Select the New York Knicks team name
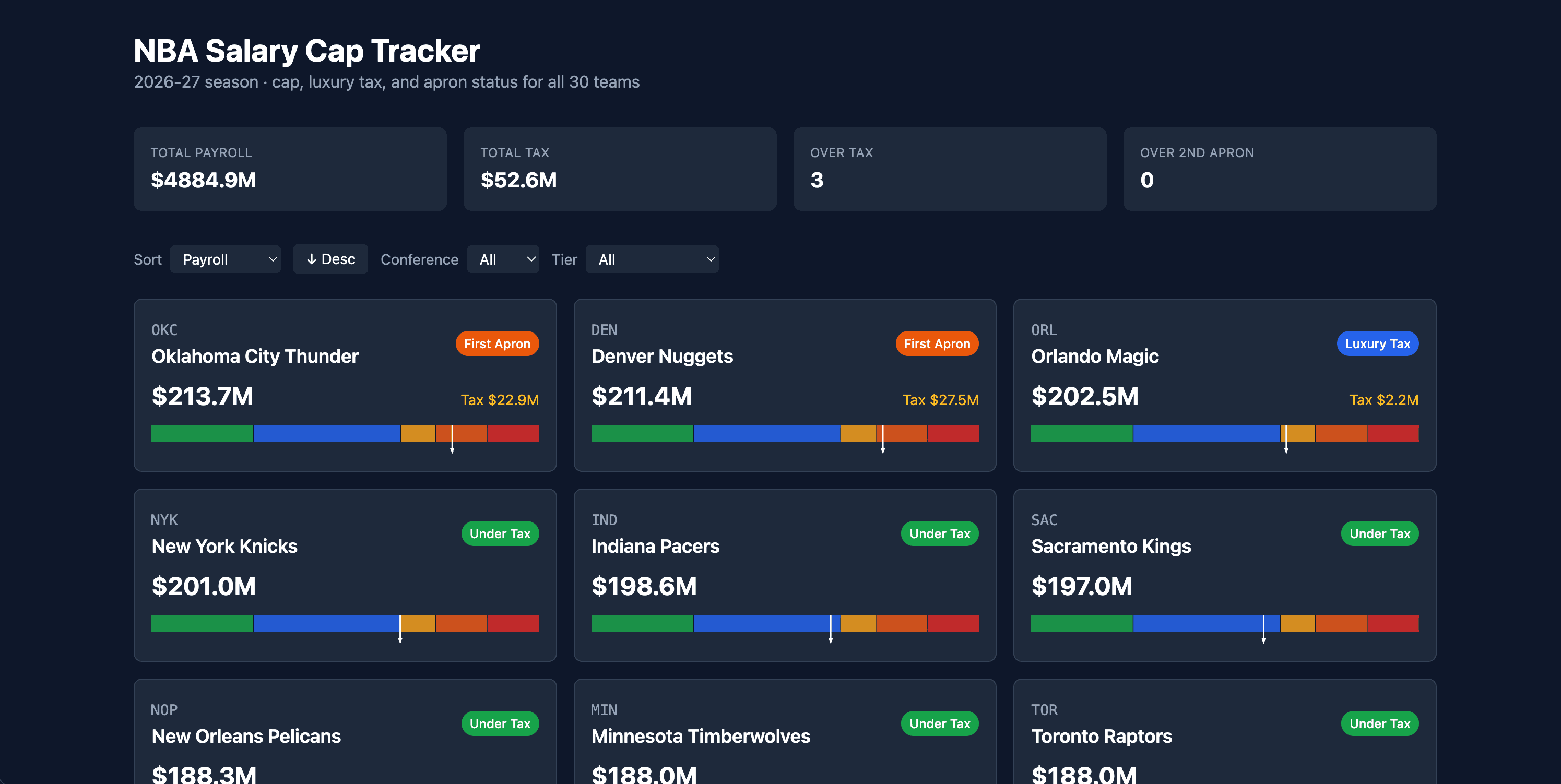The height and width of the screenshot is (784, 1561). tap(224, 547)
